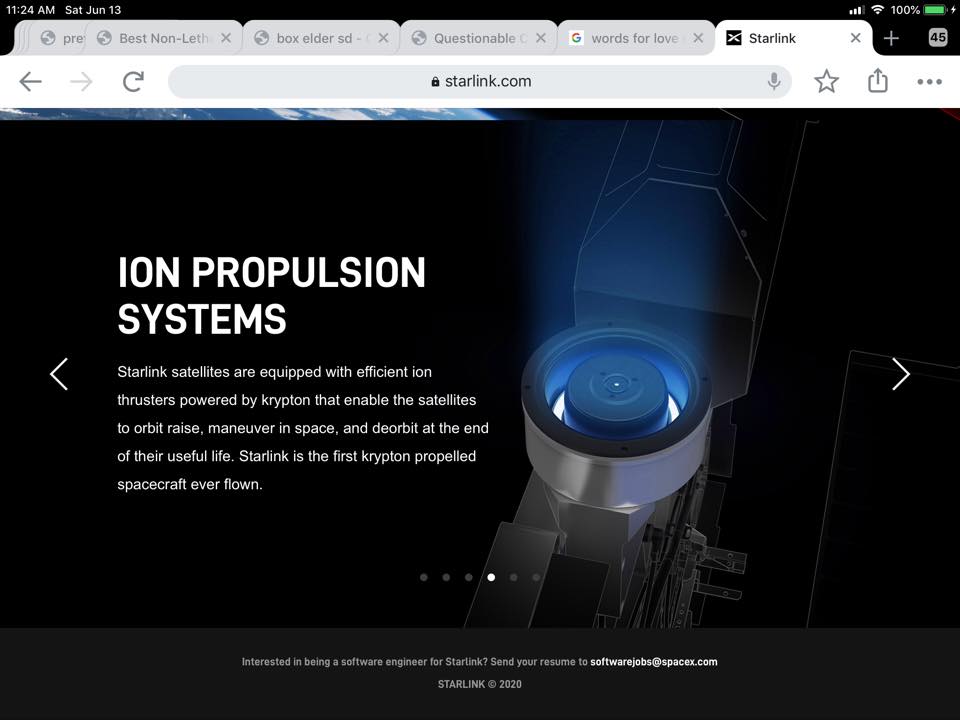Close the 'Questionable' tab
Viewport: 960px width, 720px height.
(x=541, y=38)
